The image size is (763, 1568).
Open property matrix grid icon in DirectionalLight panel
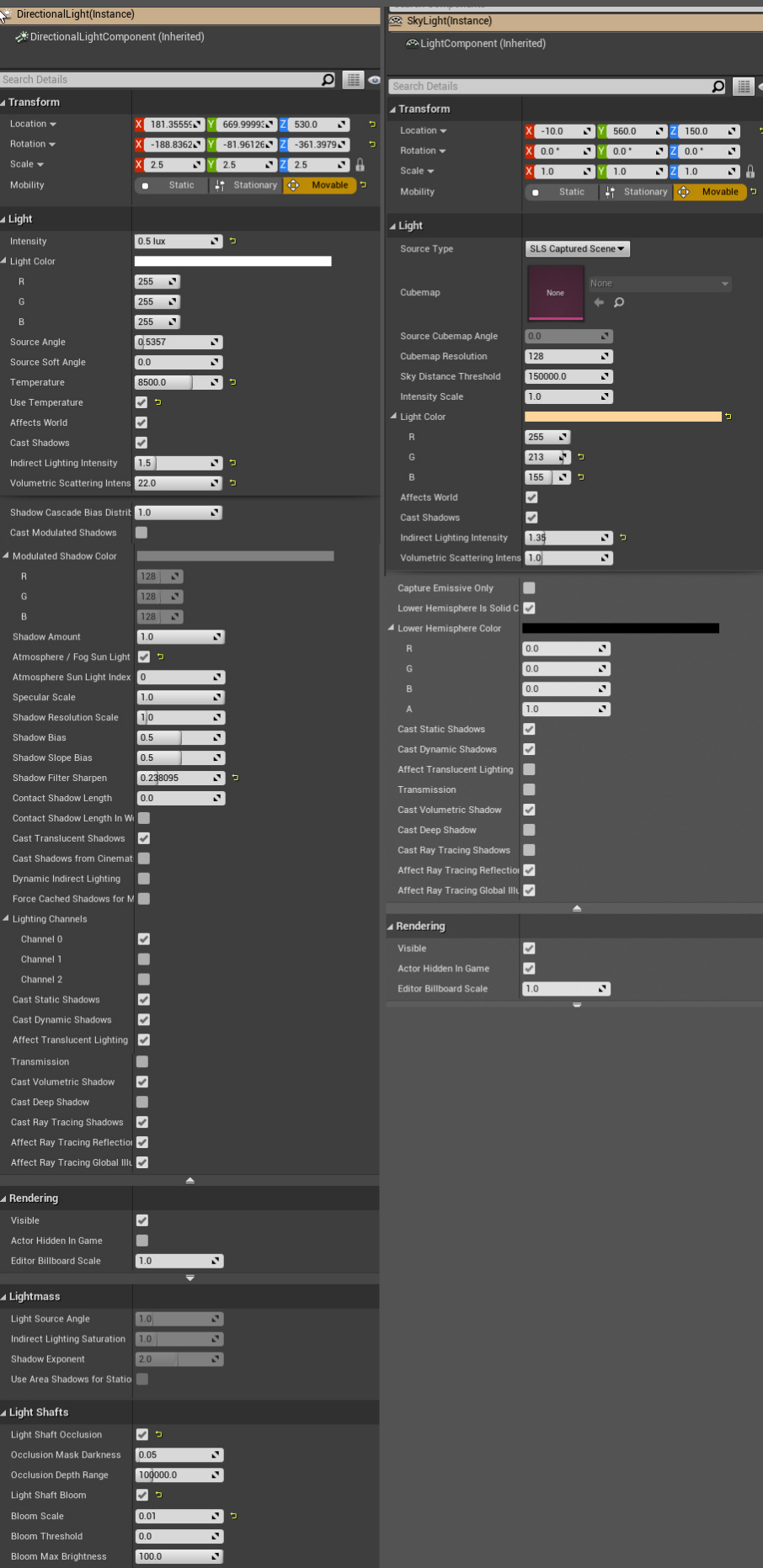(x=353, y=79)
